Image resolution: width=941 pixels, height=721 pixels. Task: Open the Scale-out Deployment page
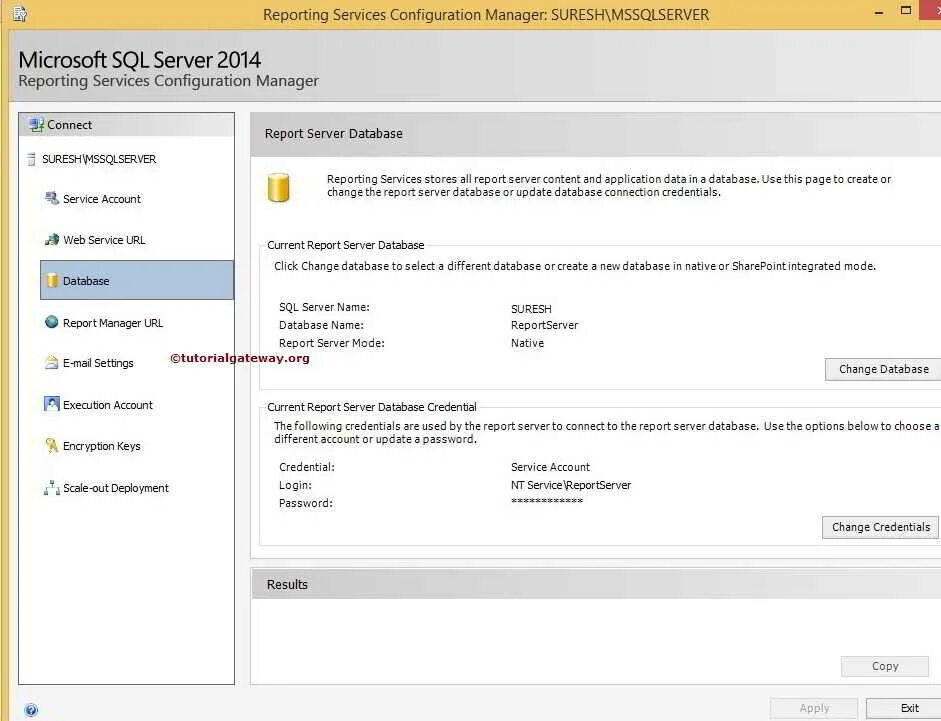coord(116,488)
